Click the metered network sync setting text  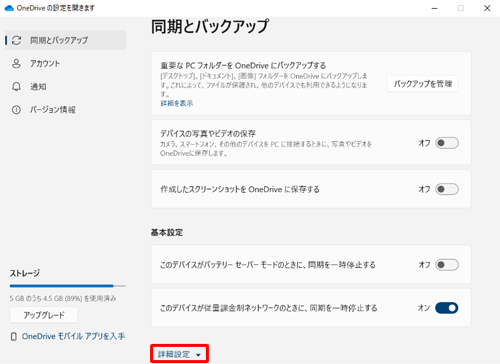coord(269,308)
